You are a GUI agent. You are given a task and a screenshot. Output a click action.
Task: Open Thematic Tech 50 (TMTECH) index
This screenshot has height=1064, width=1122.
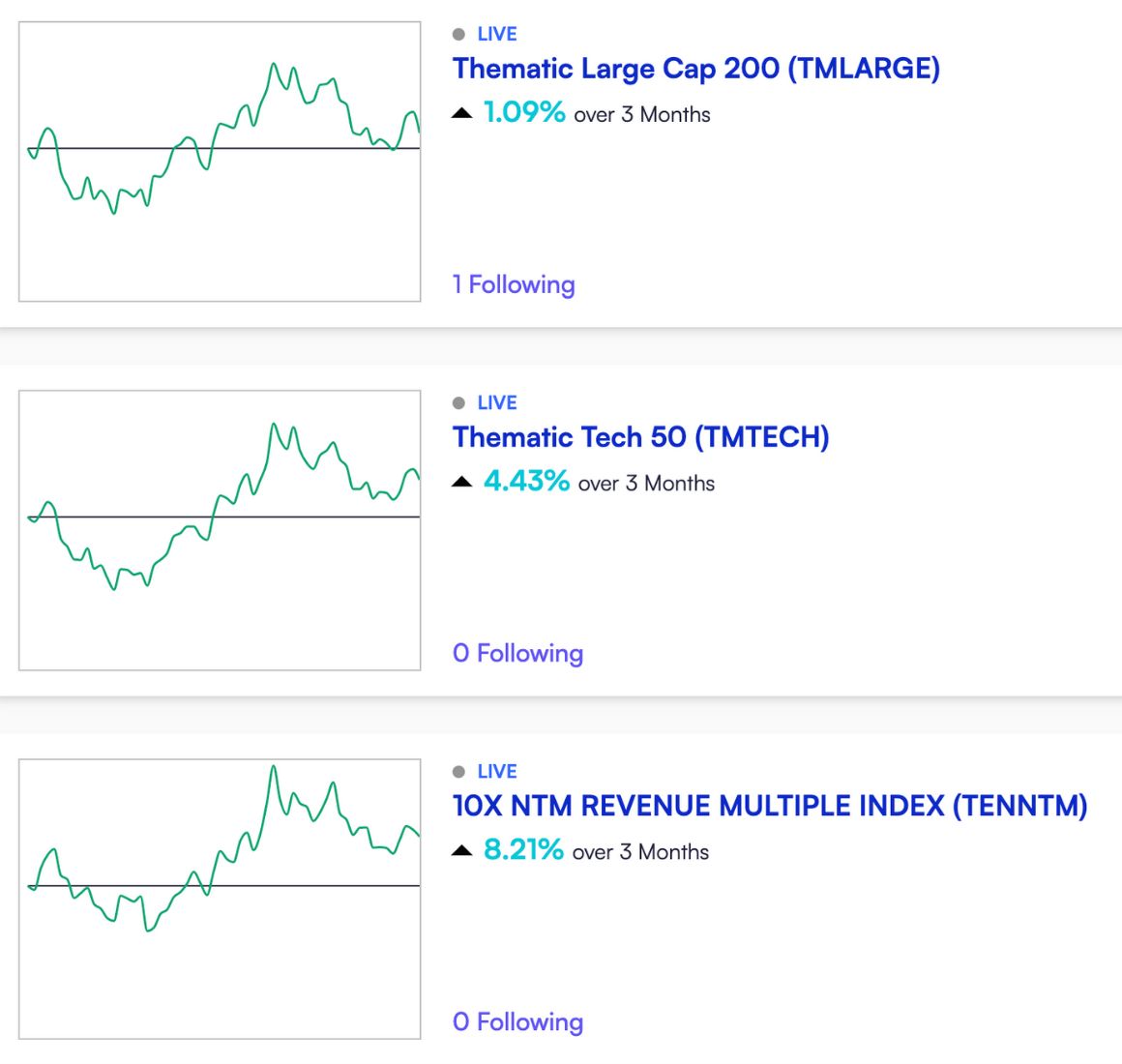pyautogui.click(x=640, y=437)
